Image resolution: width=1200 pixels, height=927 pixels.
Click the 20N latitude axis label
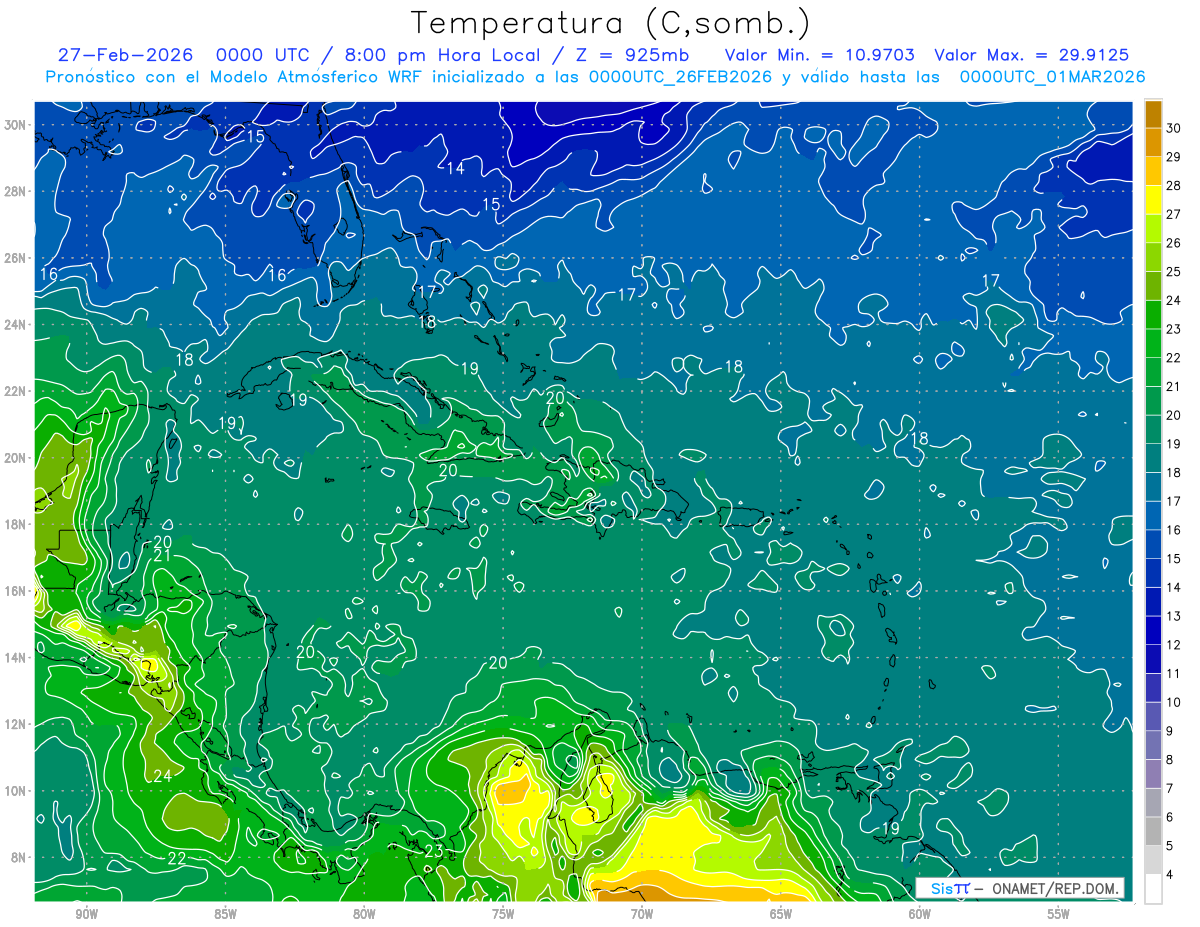pos(14,458)
